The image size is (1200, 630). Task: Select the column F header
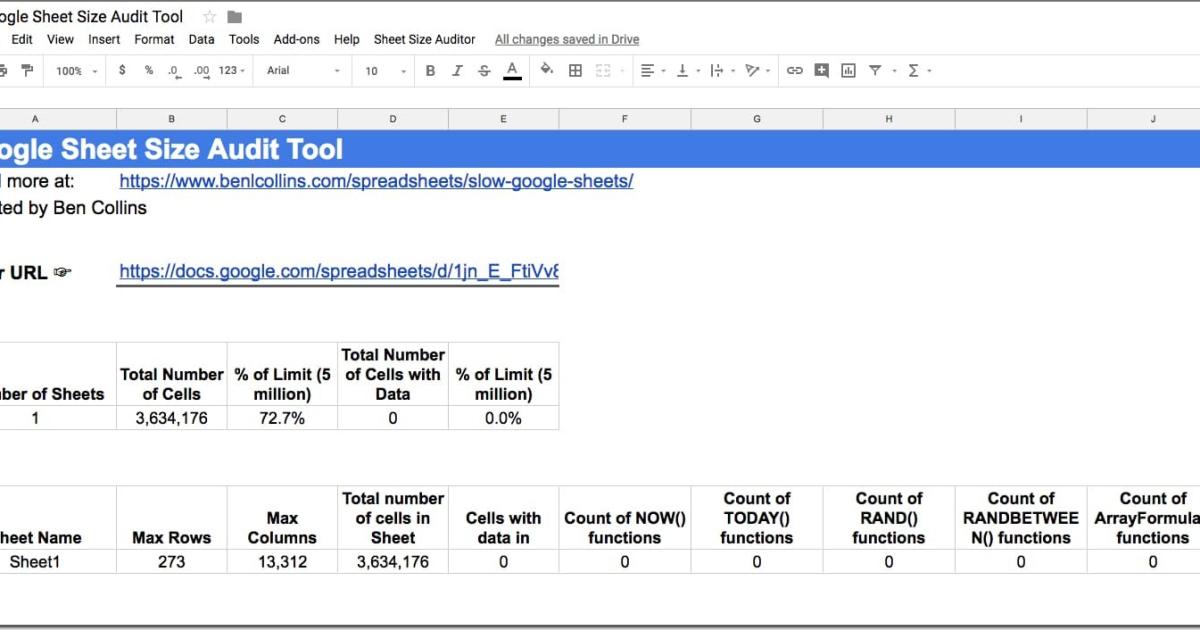click(624, 118)
